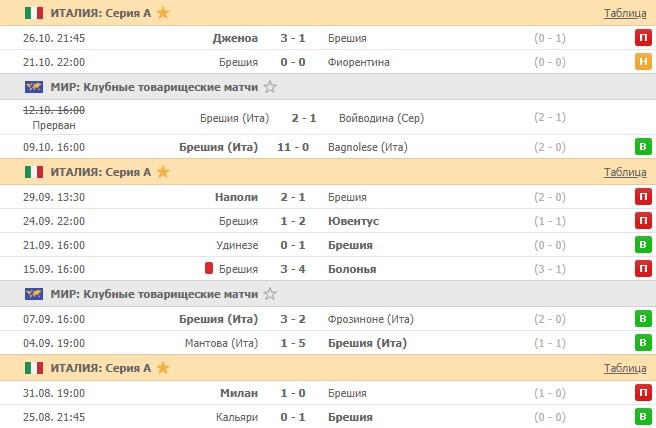656x428 pixels.
Task: Click the Italian flag in the top header
Action: click(33, 13)
